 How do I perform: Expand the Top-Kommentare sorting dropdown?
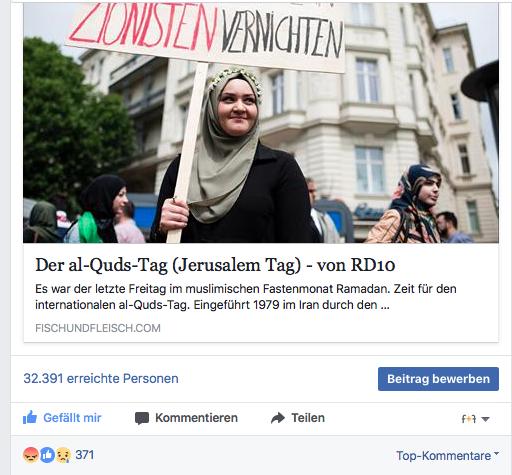click(447, 455)
